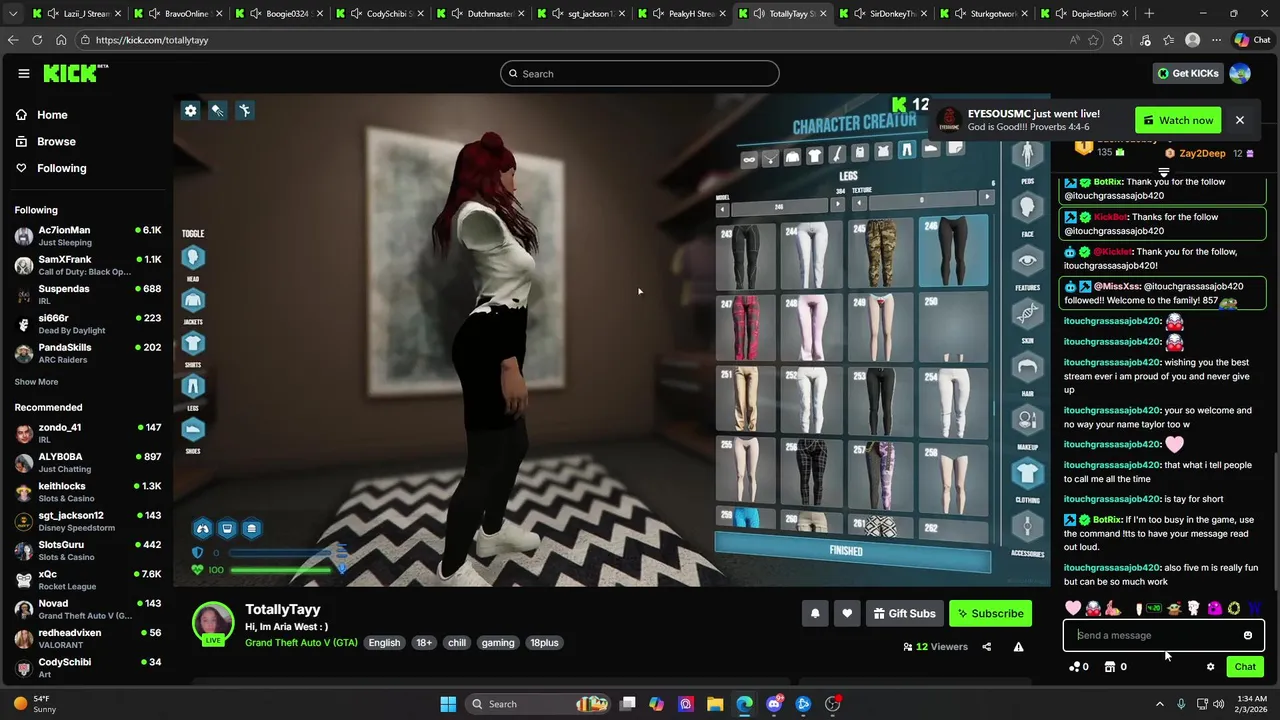
Task: Open chat settings gear icon
Action: (1210, 667)
